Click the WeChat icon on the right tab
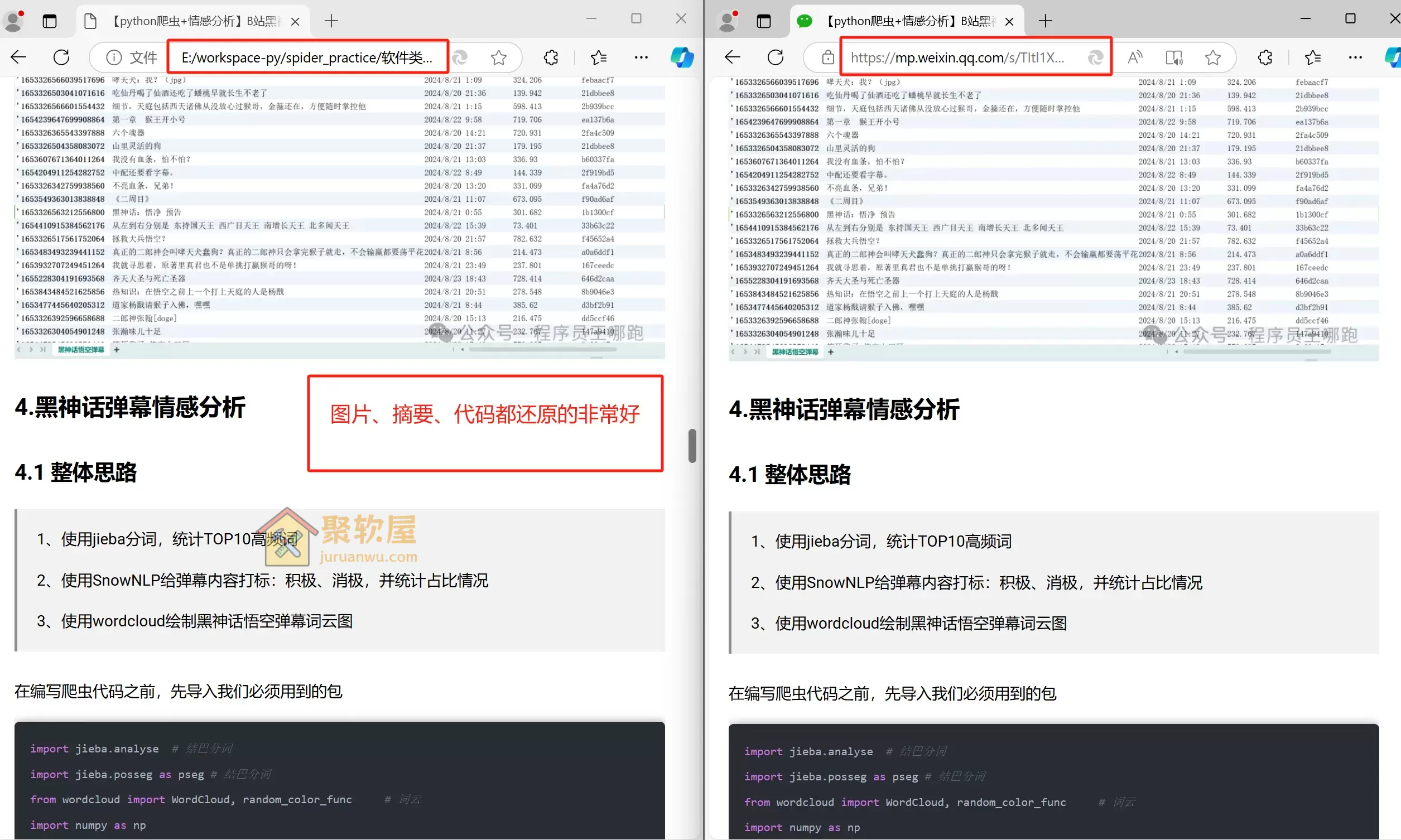Image resolution: width=1401 pixels, height=840 pixels. (805, 21)
